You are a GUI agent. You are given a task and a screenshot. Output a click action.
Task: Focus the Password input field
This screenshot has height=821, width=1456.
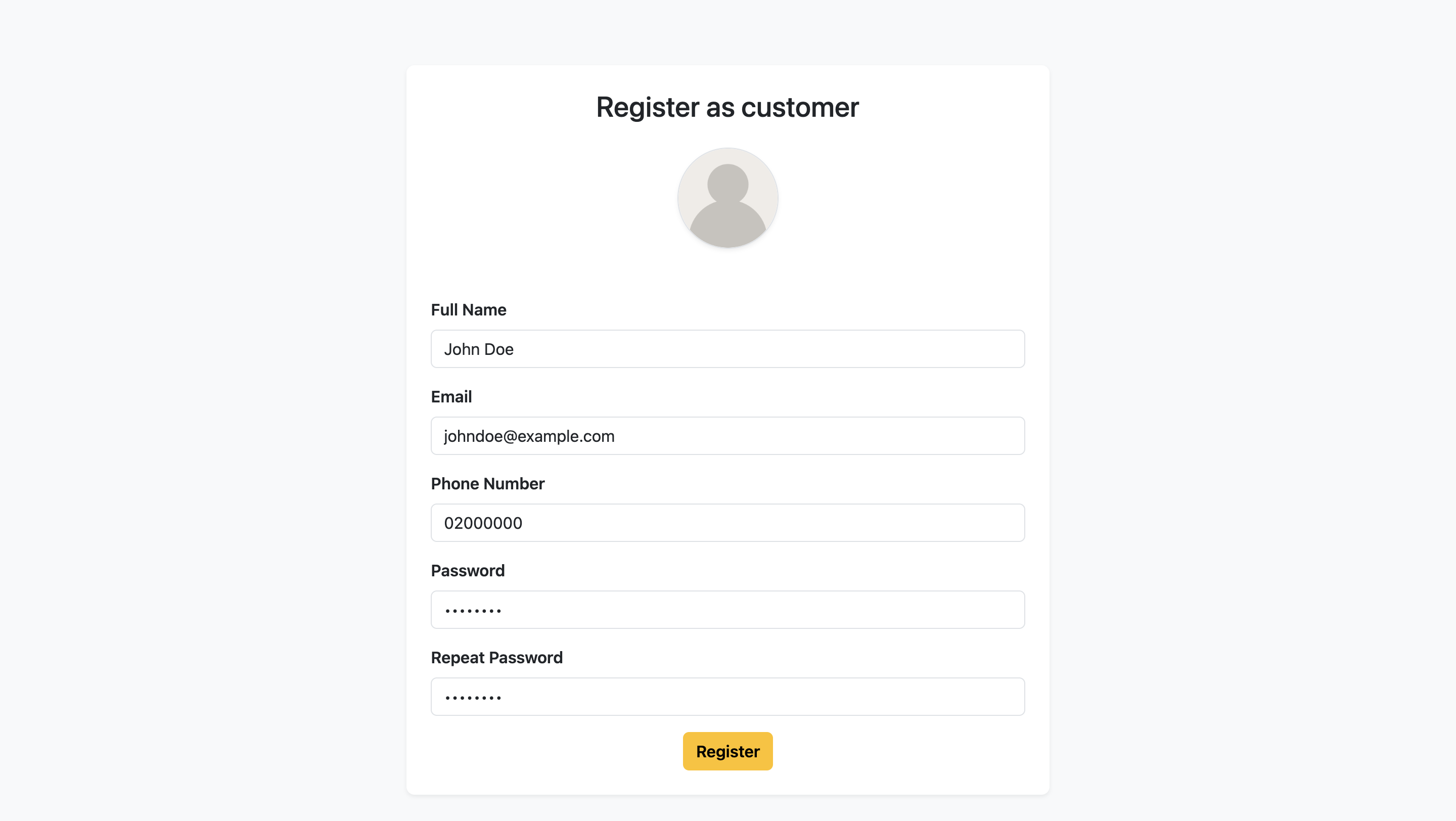pos(727,610)
